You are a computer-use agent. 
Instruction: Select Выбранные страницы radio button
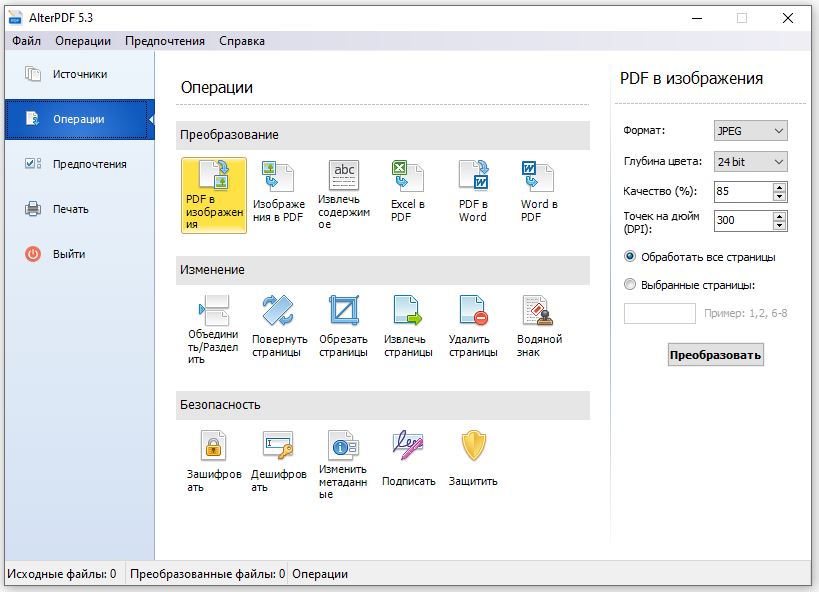(630, 284)
